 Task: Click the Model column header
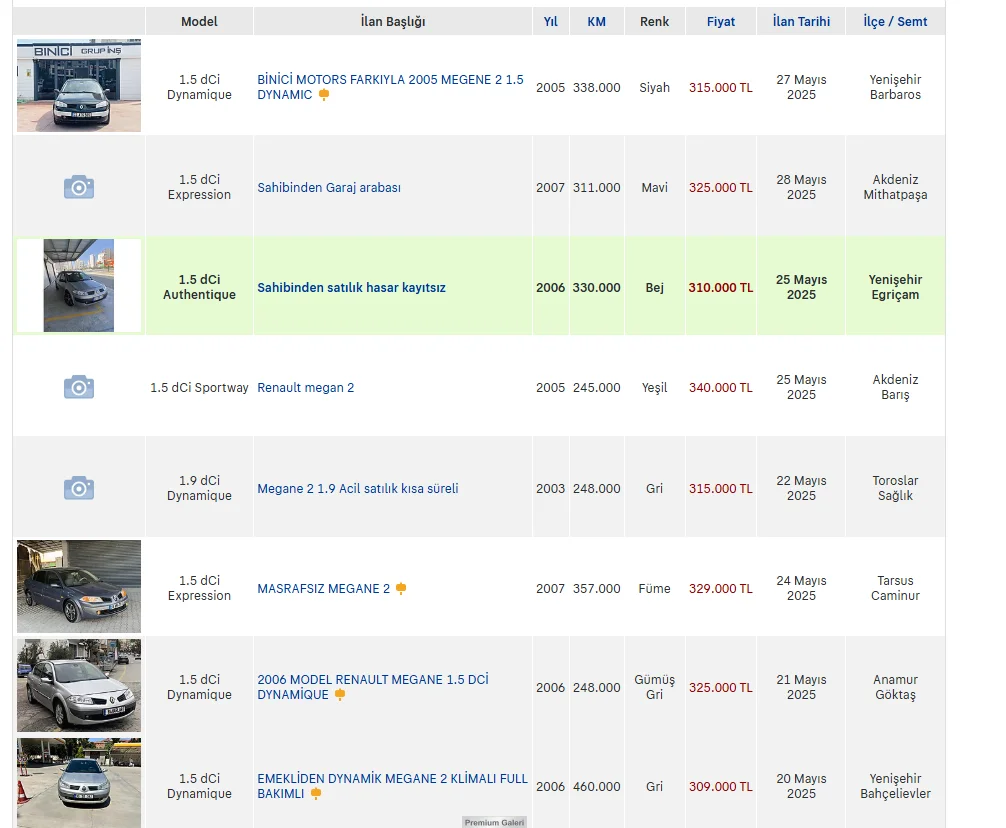coord(199,21)
